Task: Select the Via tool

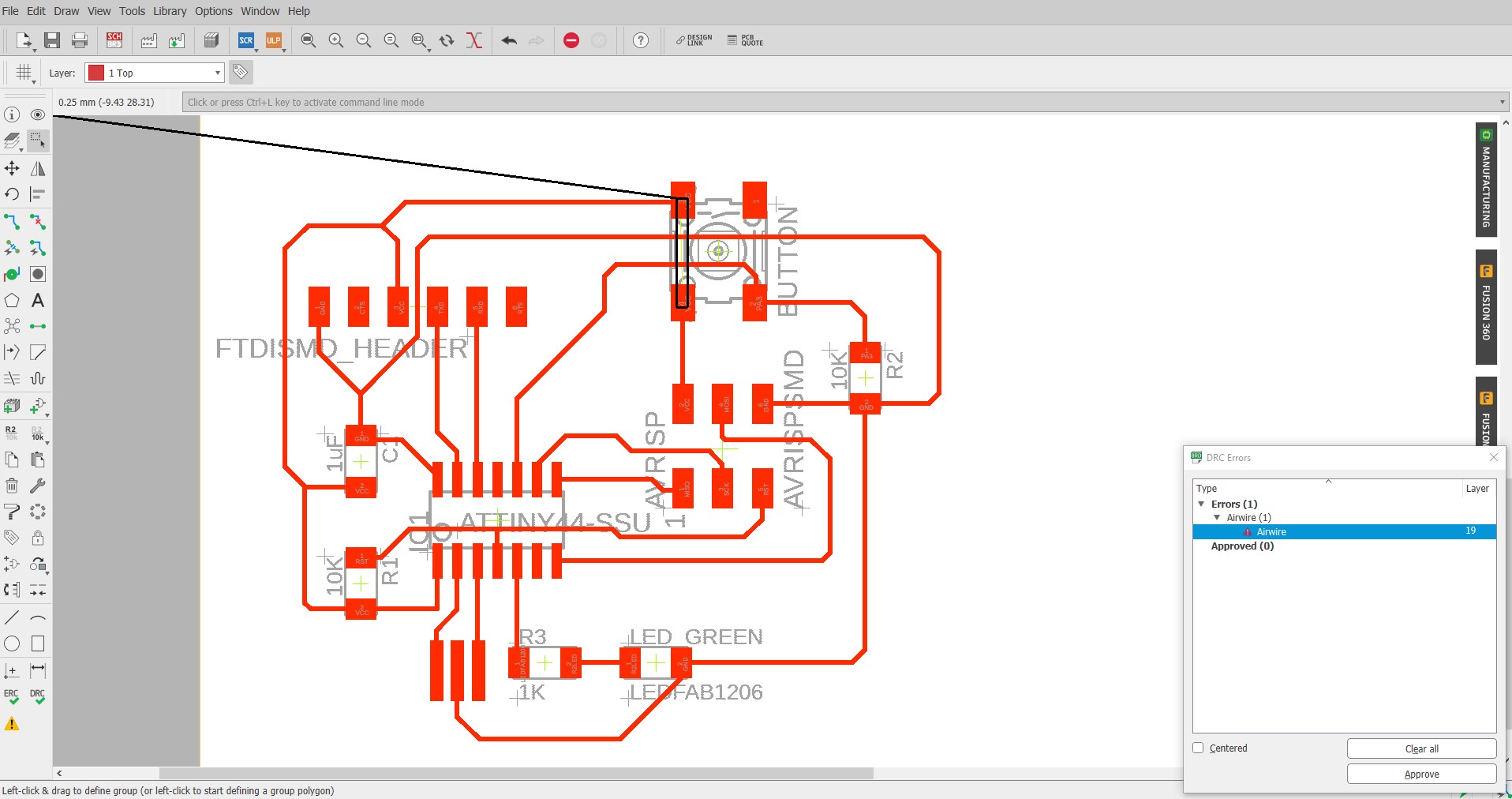Action: click(x=12, y=274)
